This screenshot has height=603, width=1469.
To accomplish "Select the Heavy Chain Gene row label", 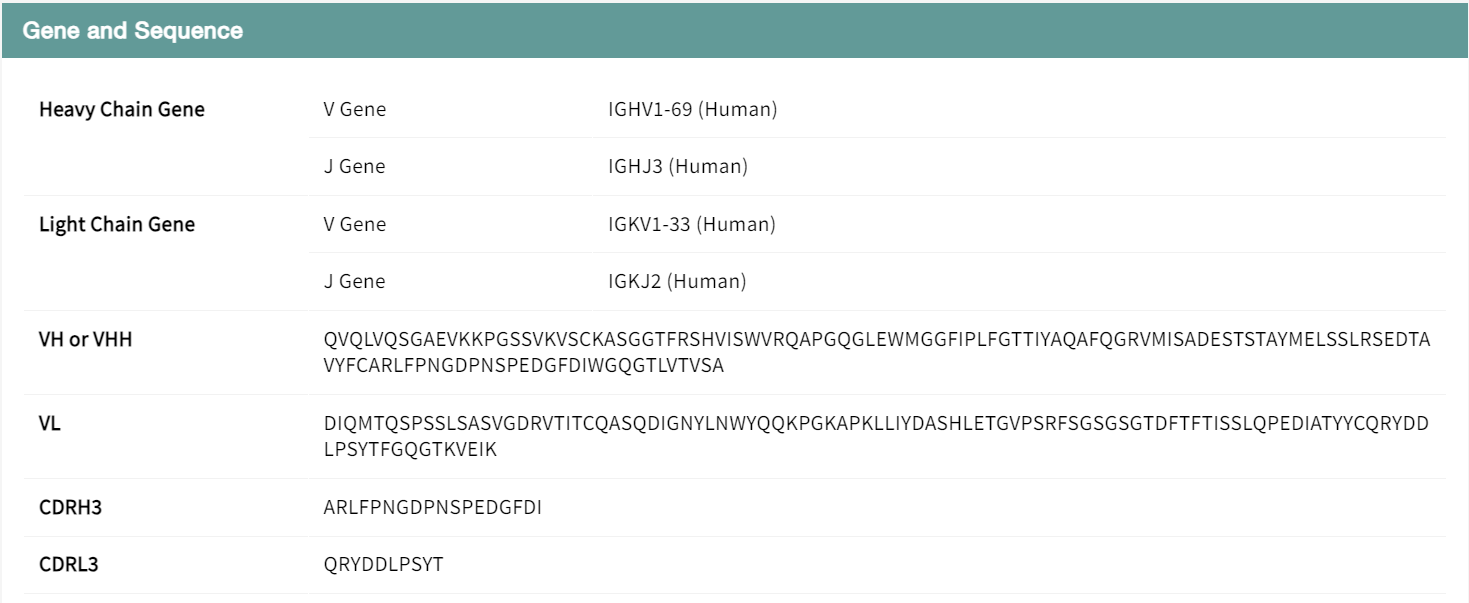I will point(121,110).
